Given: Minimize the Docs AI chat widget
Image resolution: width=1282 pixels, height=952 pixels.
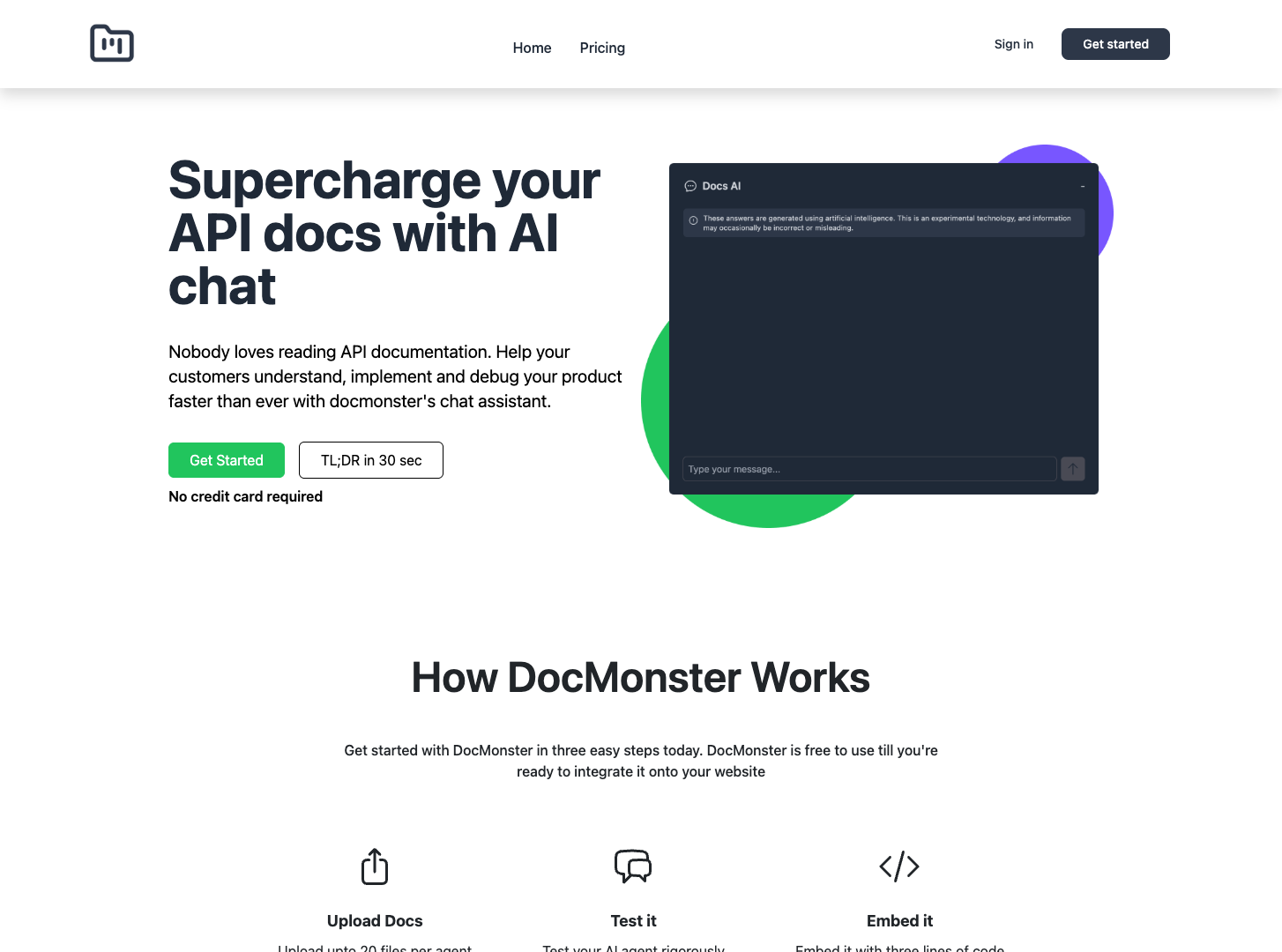Looking at the screenshot, I should click(1083, 186).
